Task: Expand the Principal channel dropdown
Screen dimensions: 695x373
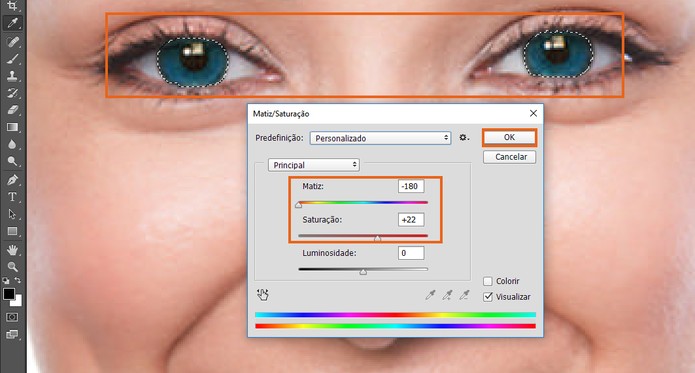Action: (x=314, y=165)
